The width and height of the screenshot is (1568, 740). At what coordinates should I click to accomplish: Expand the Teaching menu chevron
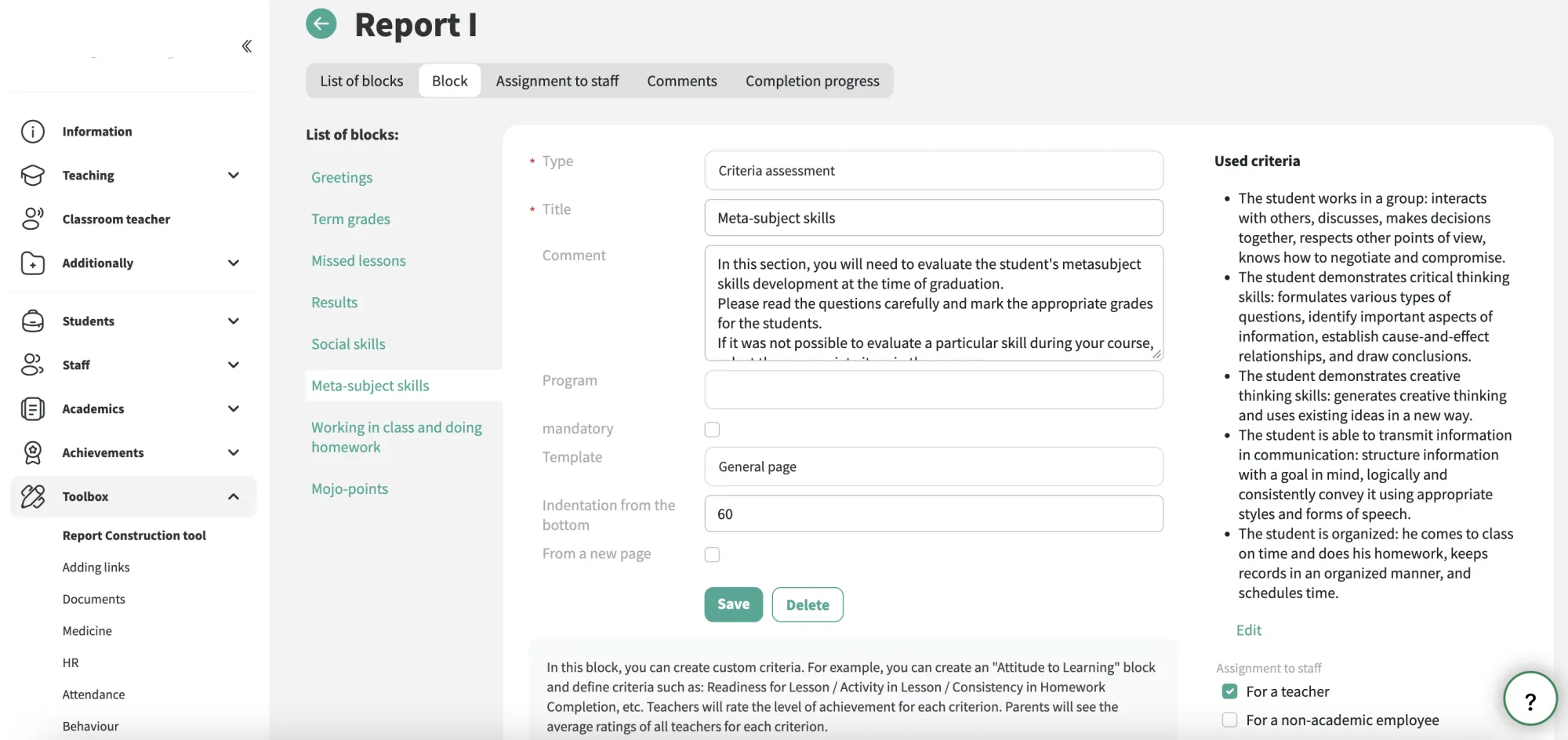coord(234,176)
